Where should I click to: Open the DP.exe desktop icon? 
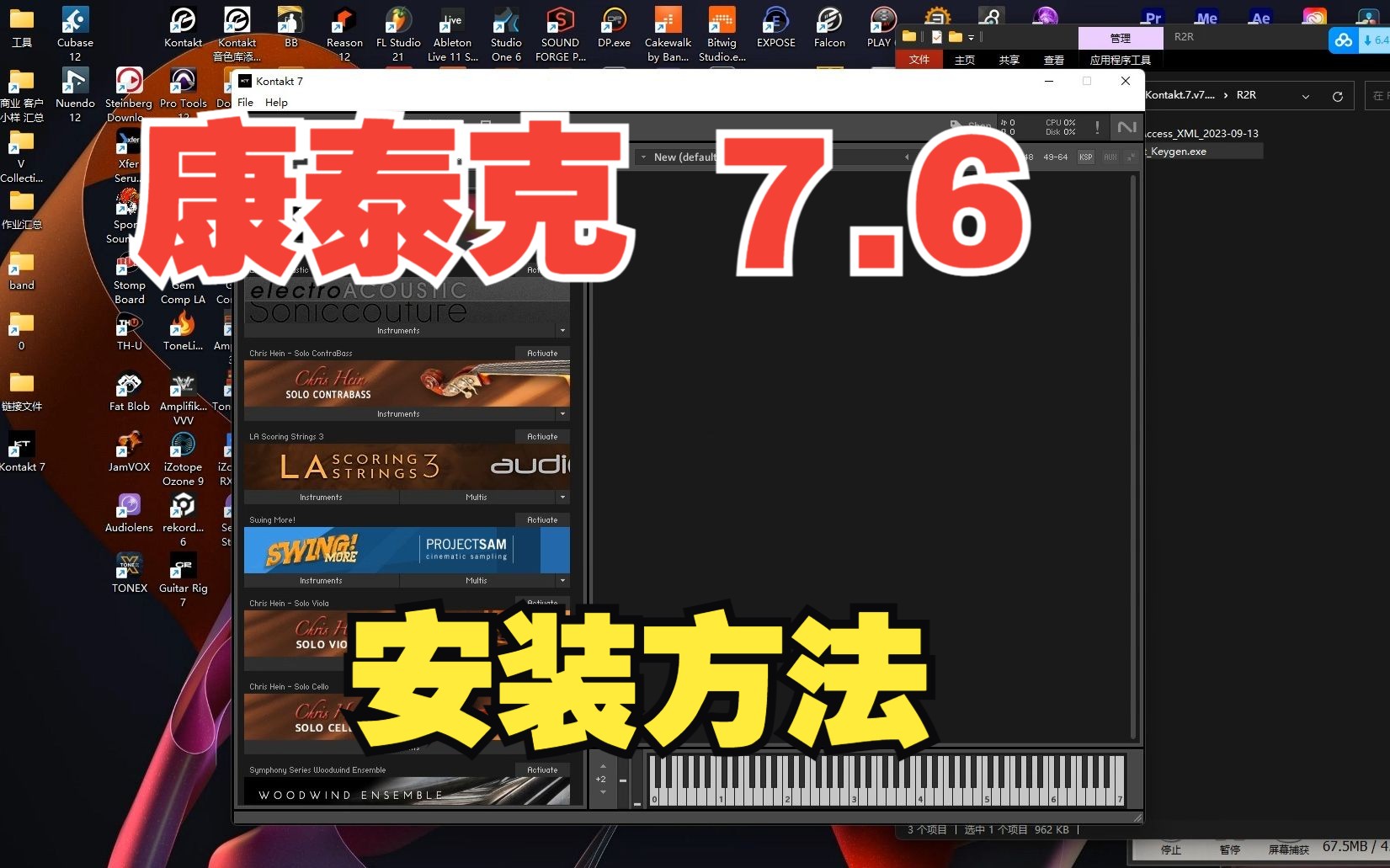pos(614,29)
